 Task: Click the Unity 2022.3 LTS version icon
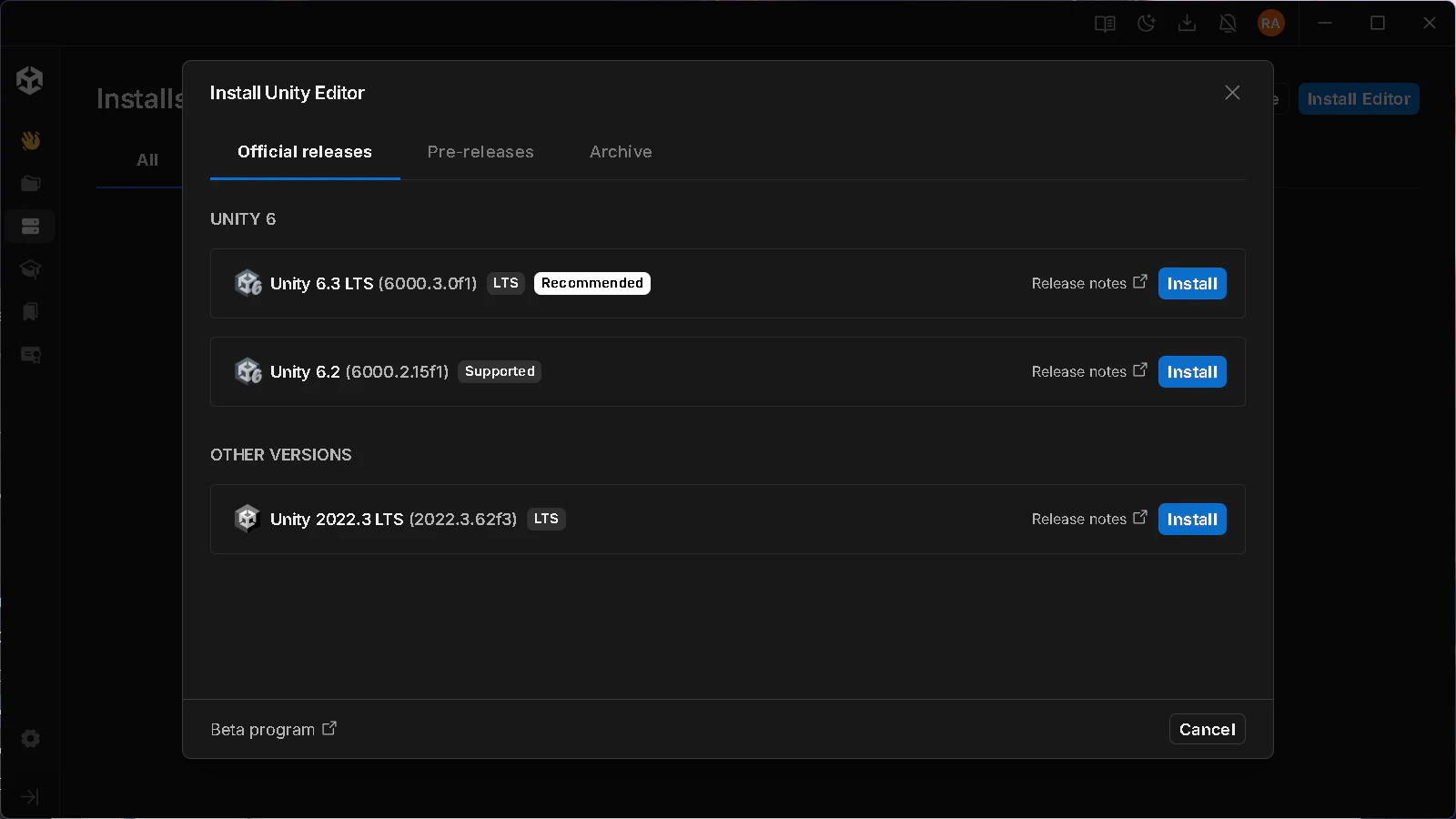[x=248, y=519]
